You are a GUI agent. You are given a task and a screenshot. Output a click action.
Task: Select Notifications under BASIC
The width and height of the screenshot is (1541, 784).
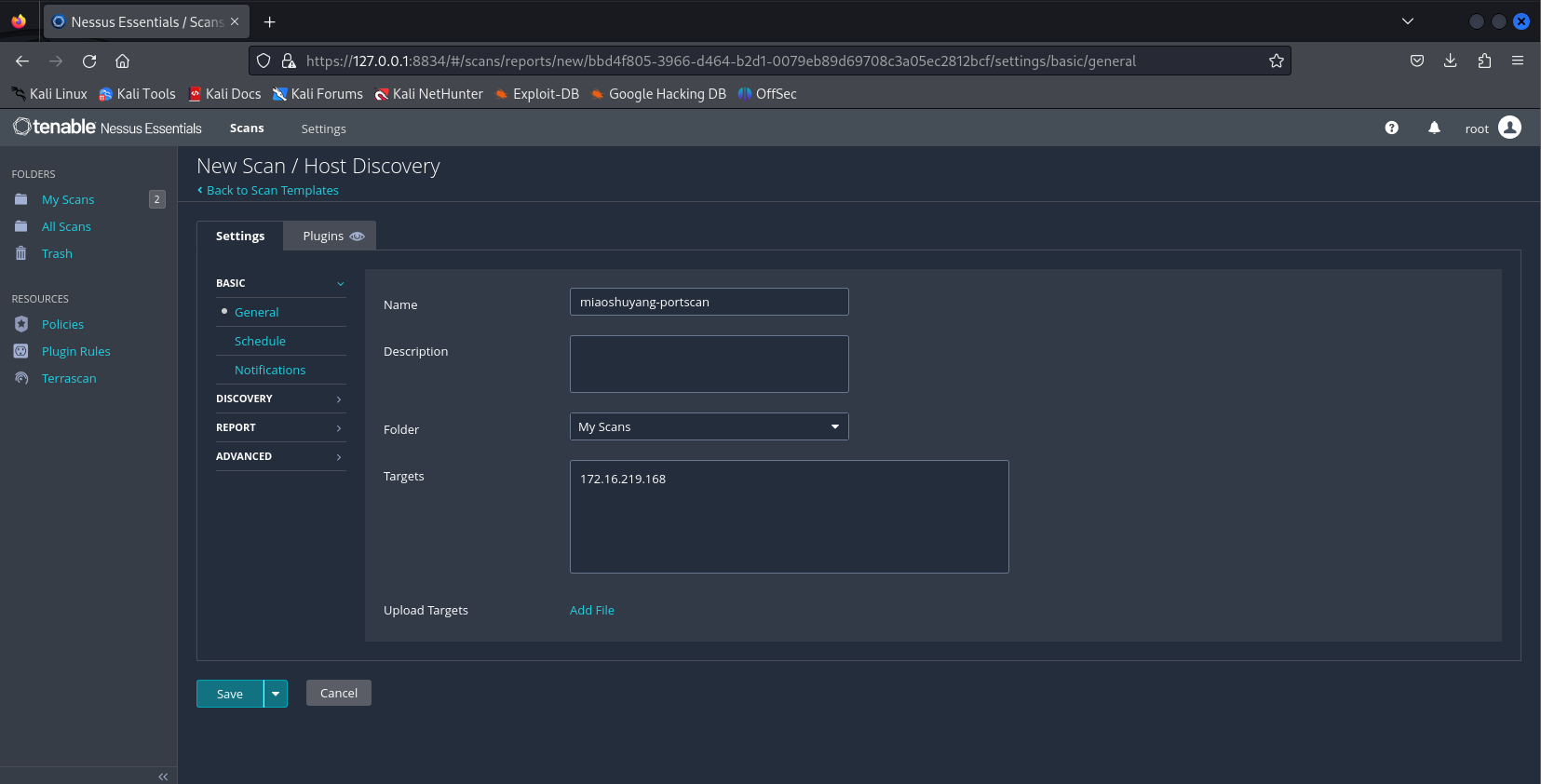pyautogui.click(x=270, y=370)
